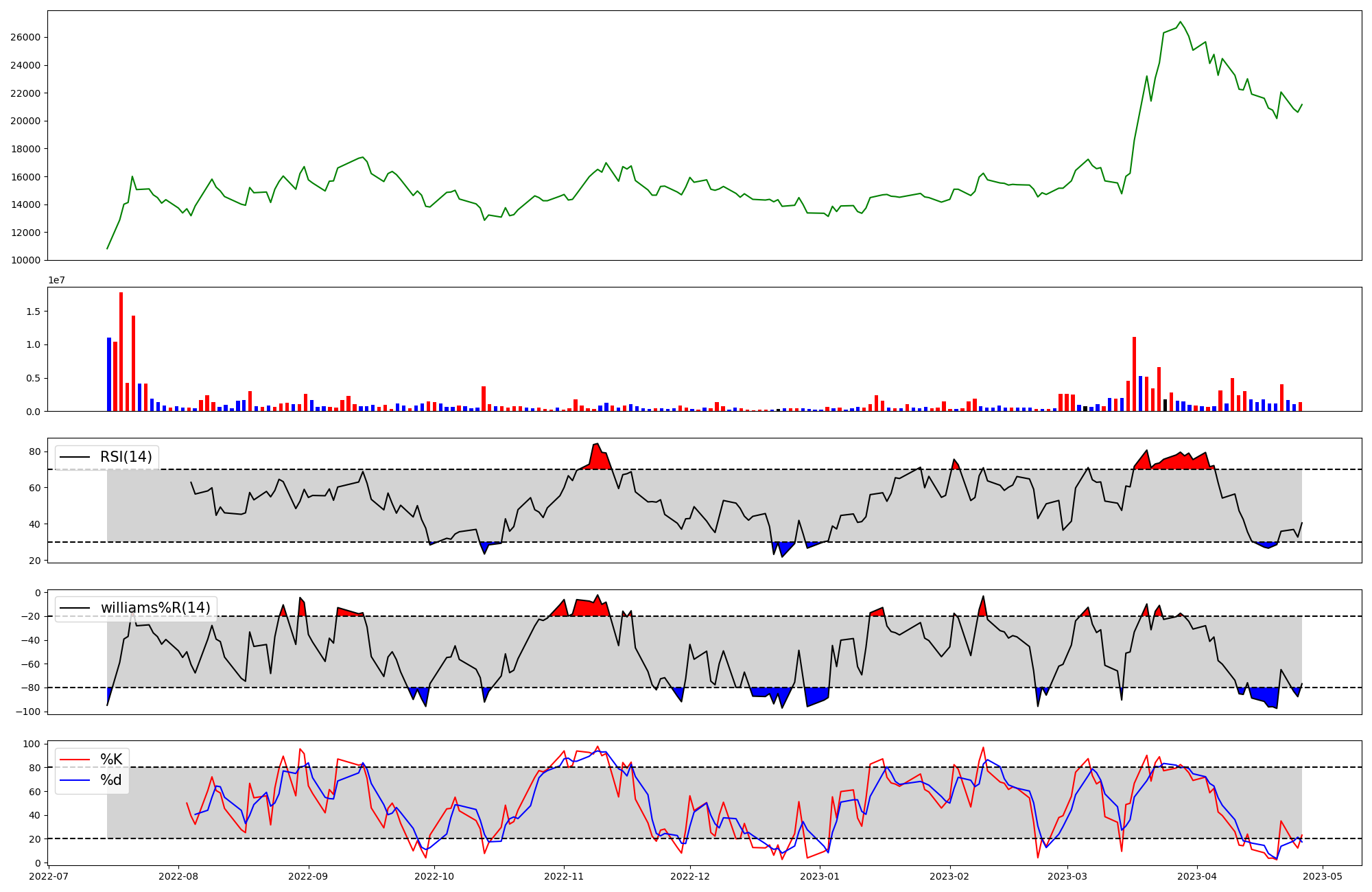
Task: Click the red %K legend line sample
Action: click(75, 759)
